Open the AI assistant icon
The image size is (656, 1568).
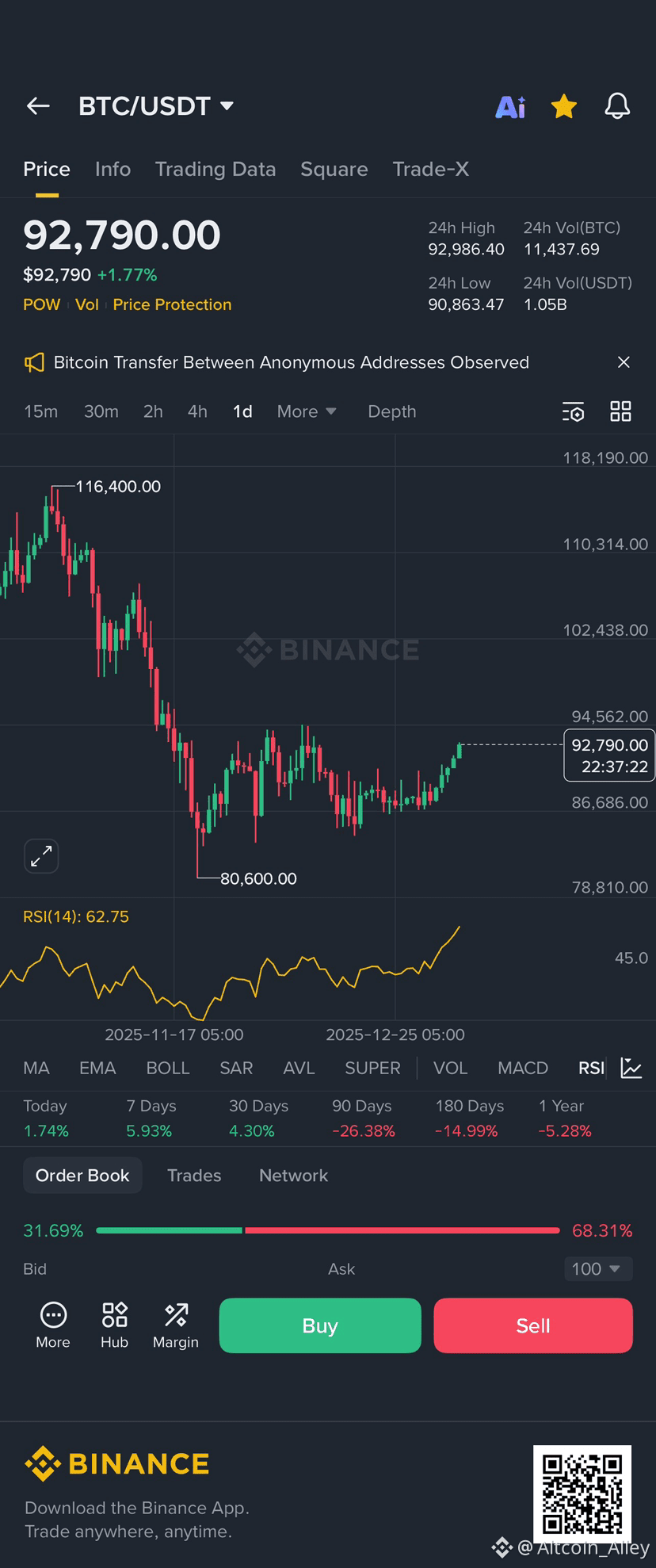click(x=510, y=106)
